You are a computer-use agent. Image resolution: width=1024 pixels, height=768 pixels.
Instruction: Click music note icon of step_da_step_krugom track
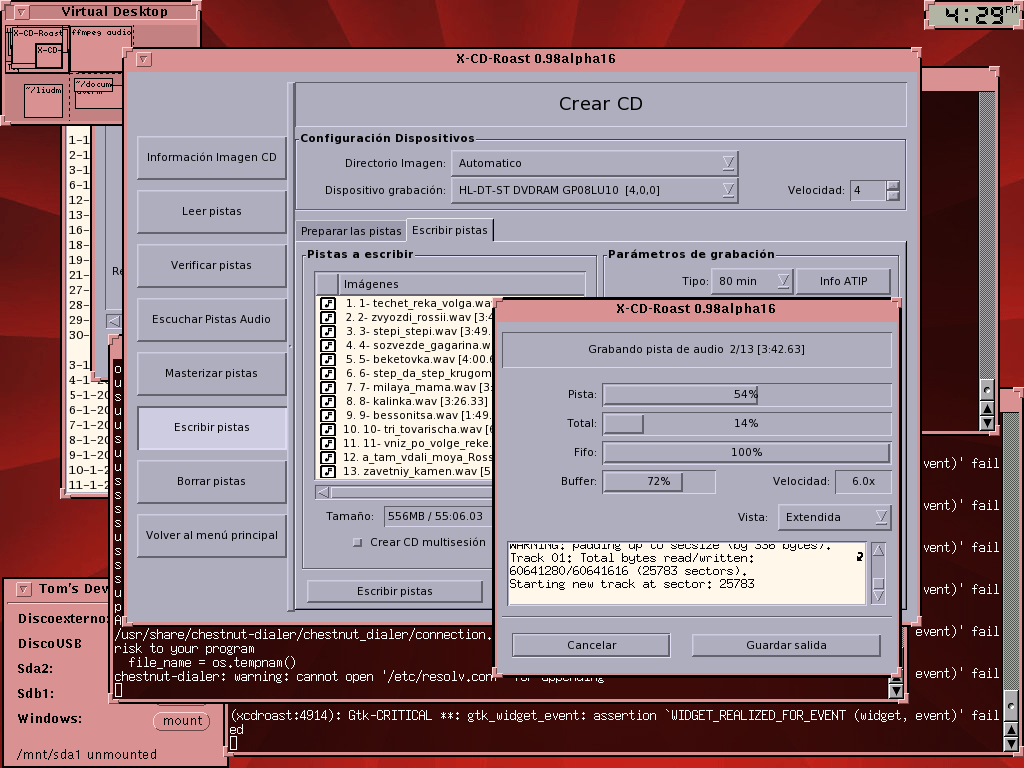pos(328,374)
